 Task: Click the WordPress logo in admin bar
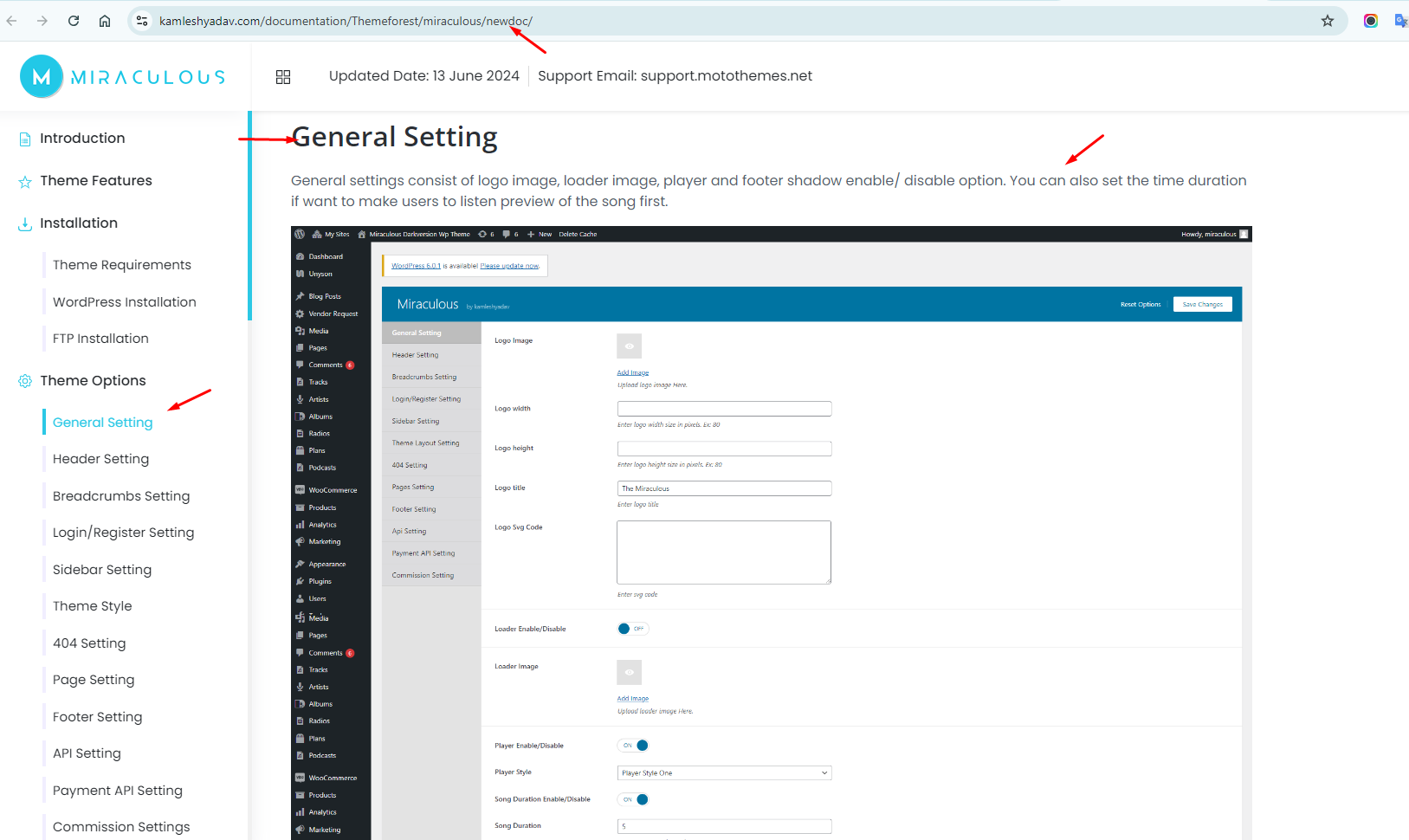tap(300, 234)
